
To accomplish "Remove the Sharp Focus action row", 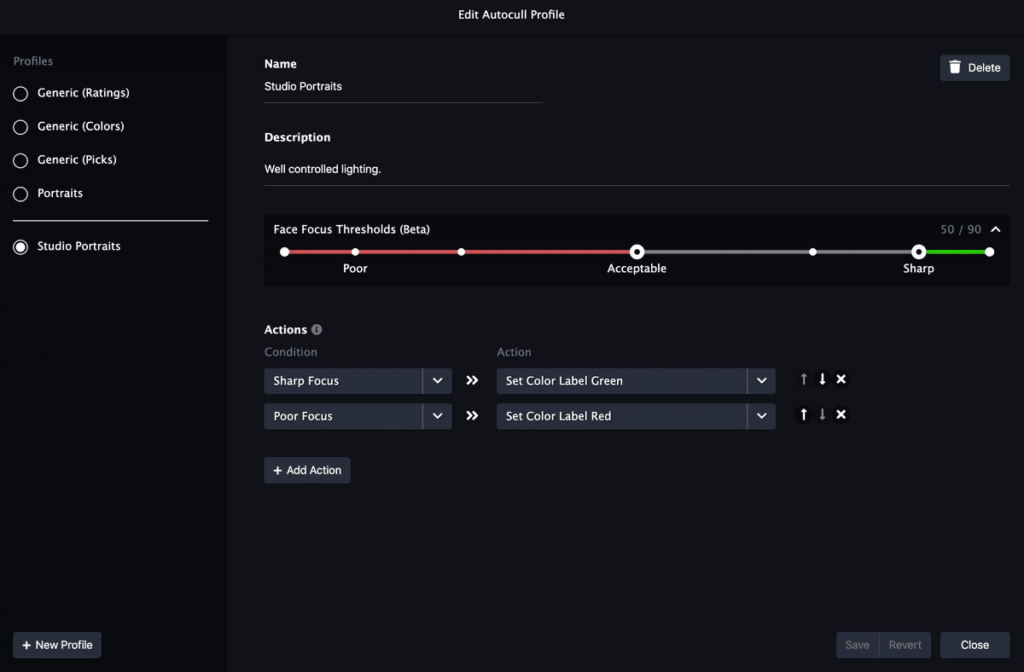I will [841, 380].
